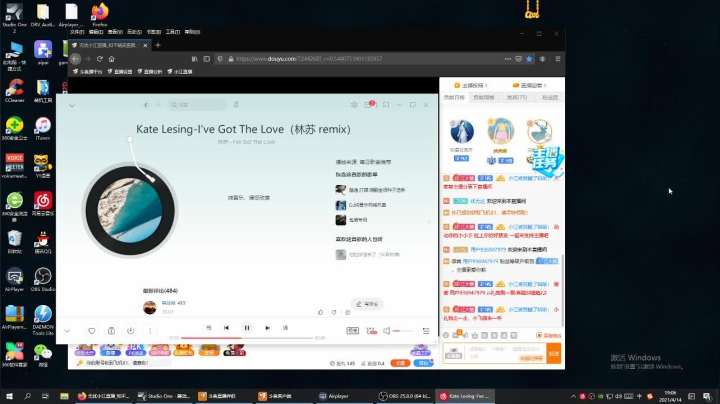Collapse the song detail page with top-left chevron

pos(72,105)
